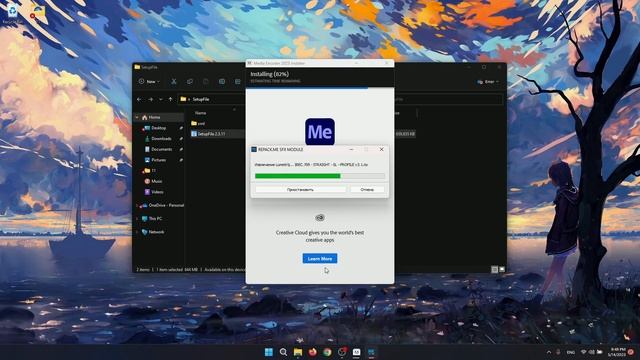Click the Paste icon in Explorer toolbar
Screen dimensions: 640x360
[x=206, y=82]
